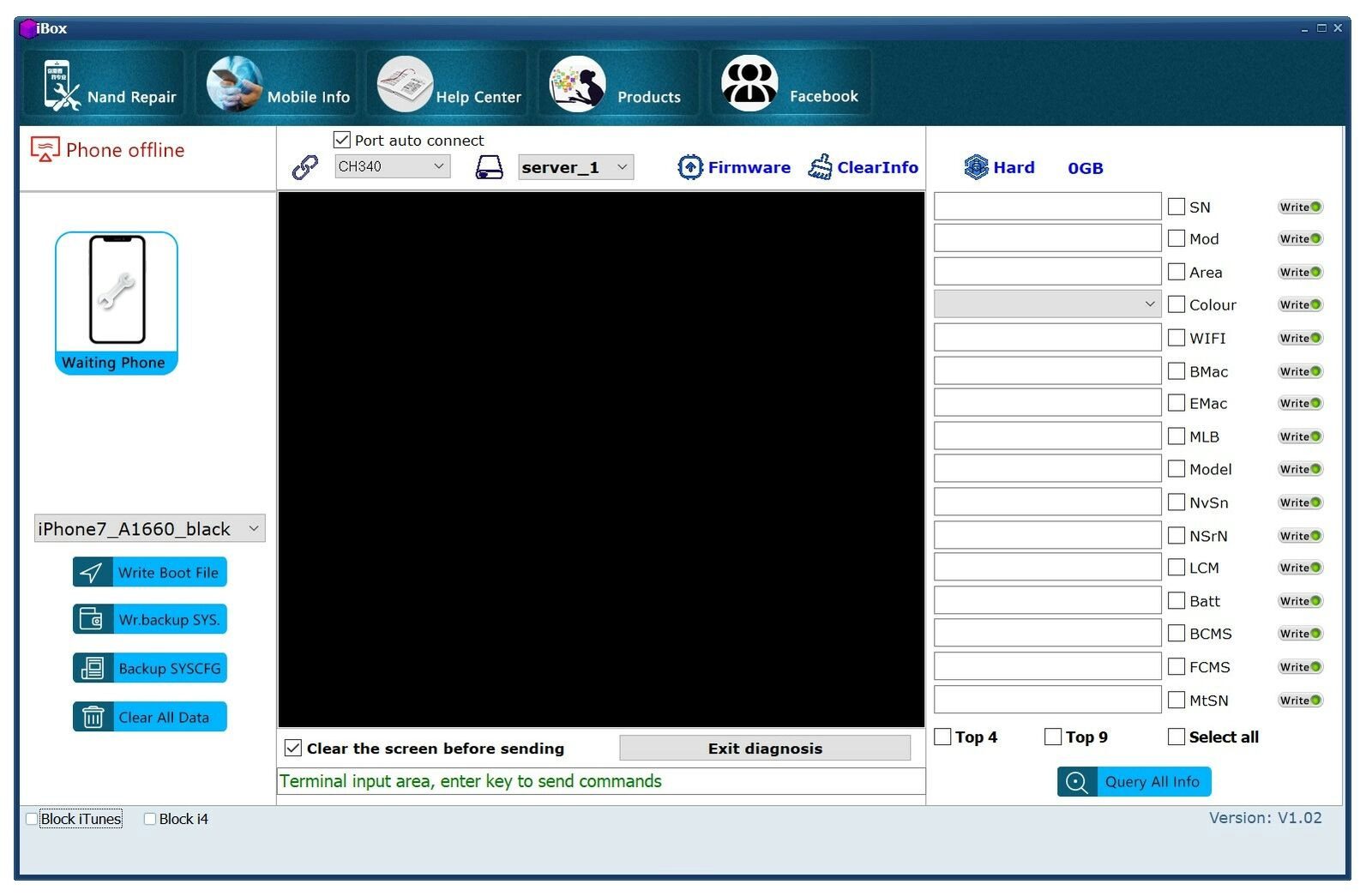Expand the server_1 dropdown
The height and width of the screenshot is (896, 1372).
[575, 167]
